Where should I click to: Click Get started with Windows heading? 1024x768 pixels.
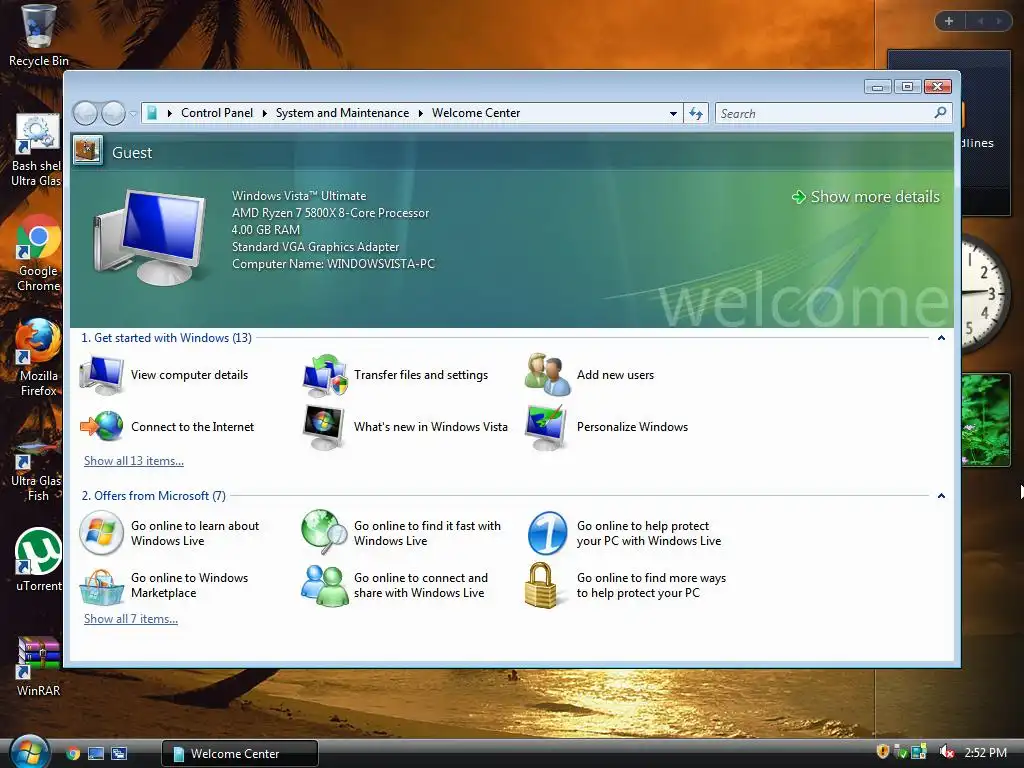click(167, 338)
